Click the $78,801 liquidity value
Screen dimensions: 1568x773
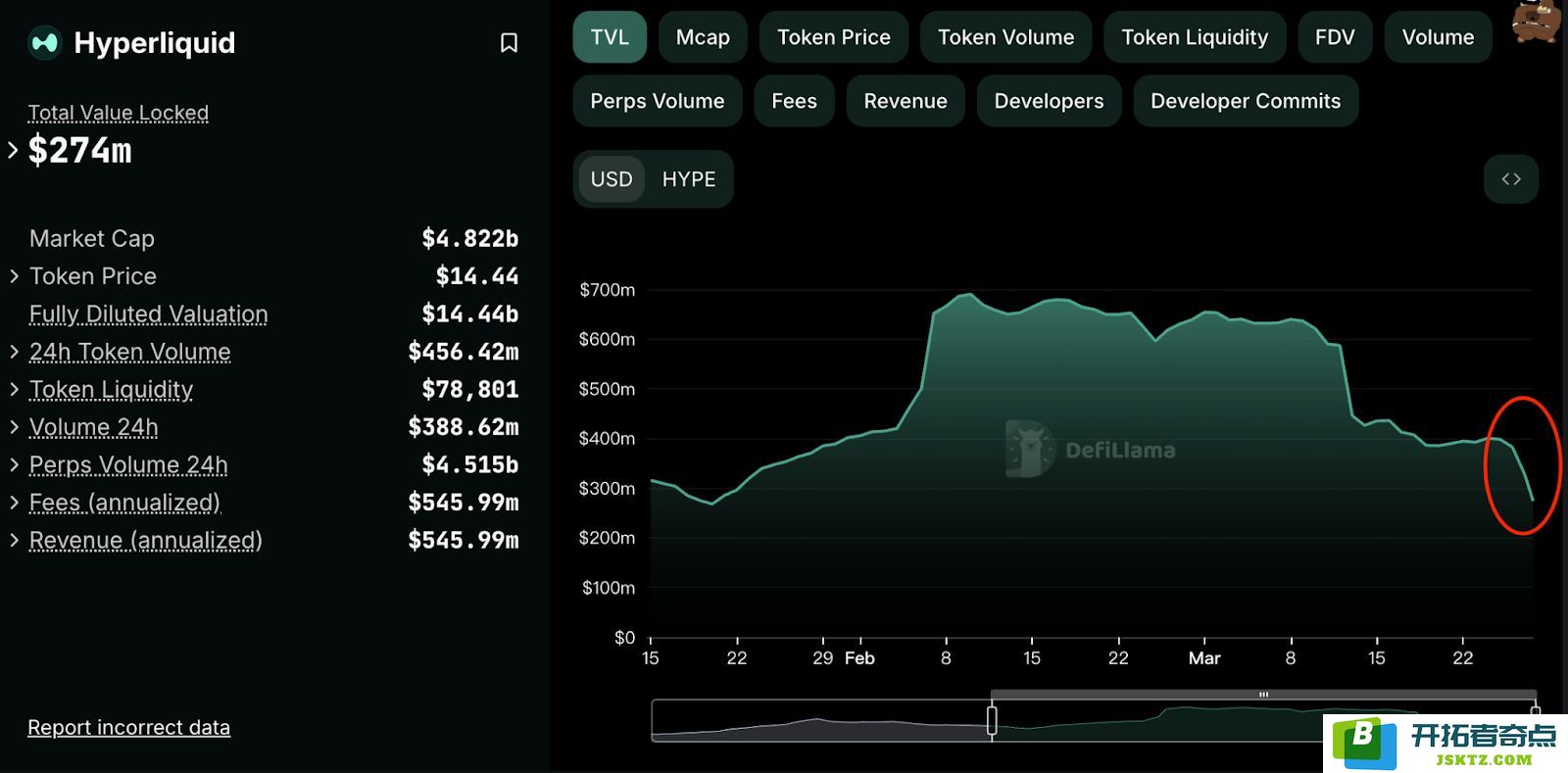click(x=469, y=390)
